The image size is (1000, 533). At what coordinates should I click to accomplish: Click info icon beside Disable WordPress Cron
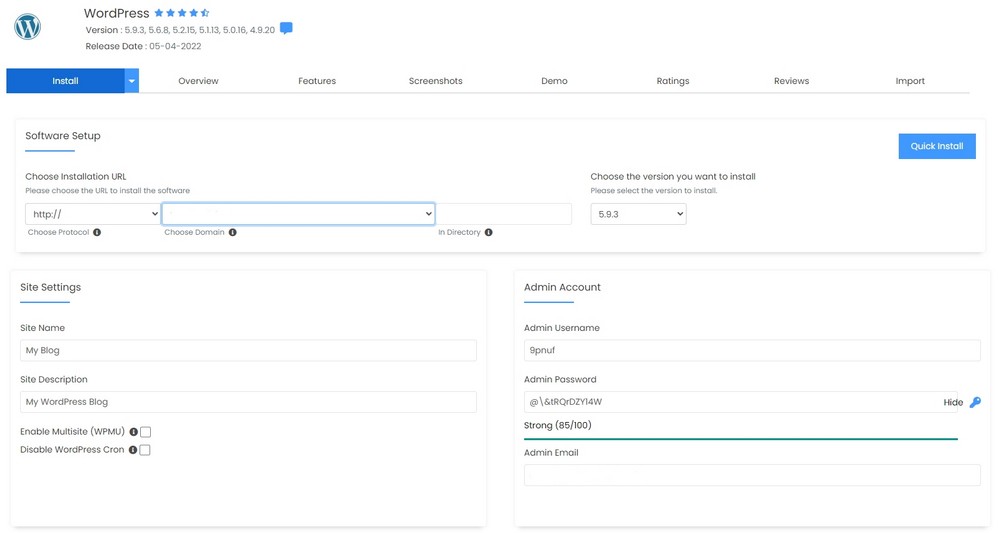pos(132,450)
